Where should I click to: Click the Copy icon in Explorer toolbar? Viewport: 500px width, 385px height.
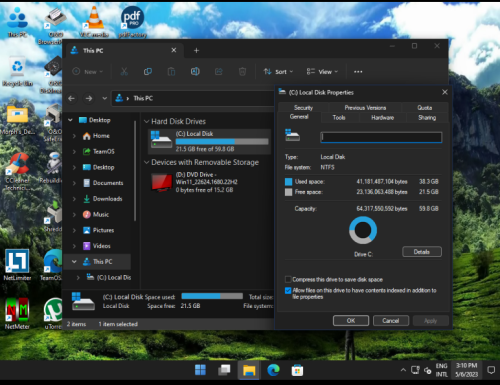click(148, 71)
